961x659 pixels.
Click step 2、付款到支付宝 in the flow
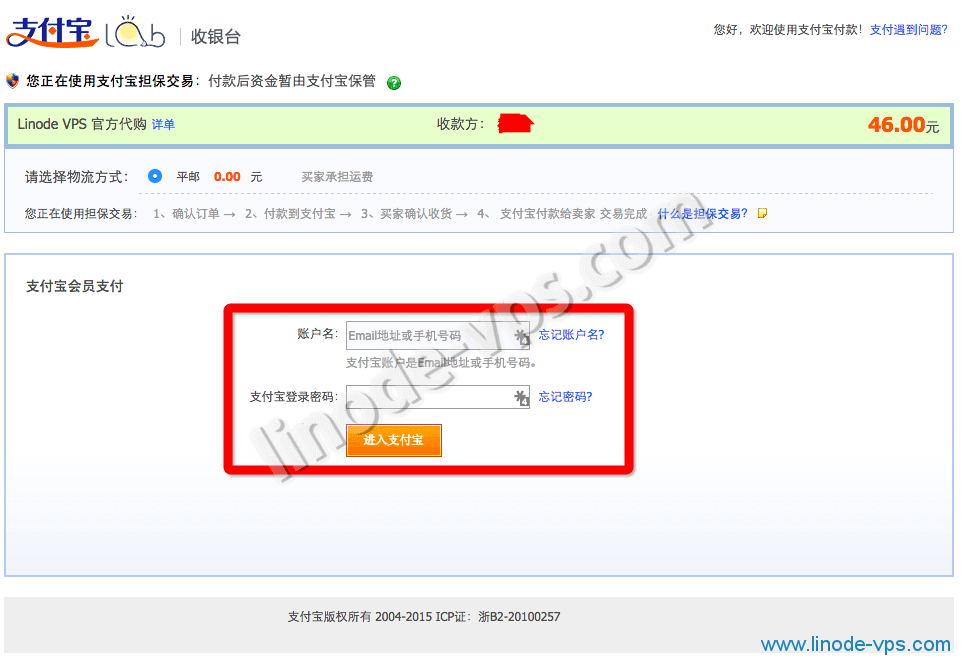point(290,213)
